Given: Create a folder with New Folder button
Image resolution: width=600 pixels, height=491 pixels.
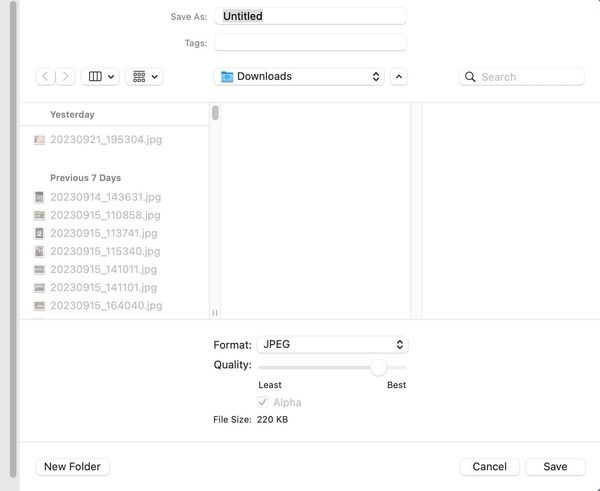Looking at the screenshot, I should pos(74,467).
